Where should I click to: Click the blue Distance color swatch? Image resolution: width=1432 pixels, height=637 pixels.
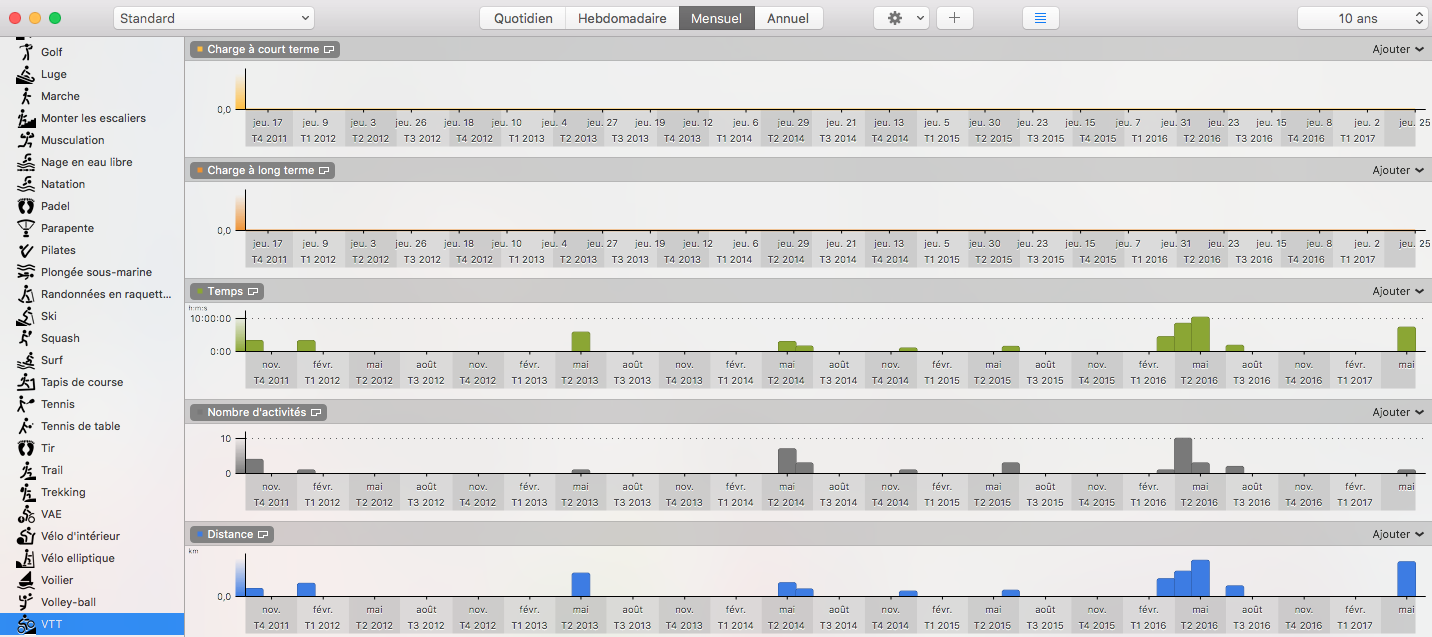click(x=200, y=535)
